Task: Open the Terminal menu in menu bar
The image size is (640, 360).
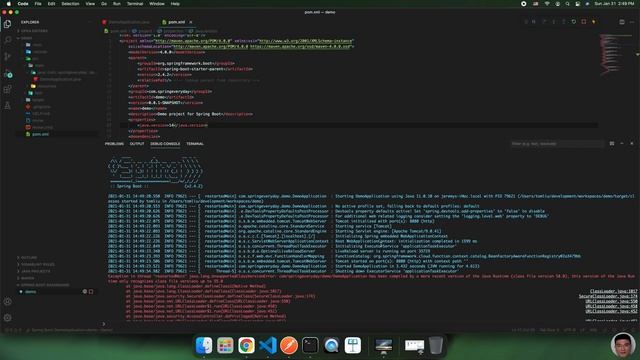Action: [x=135, y=4]
